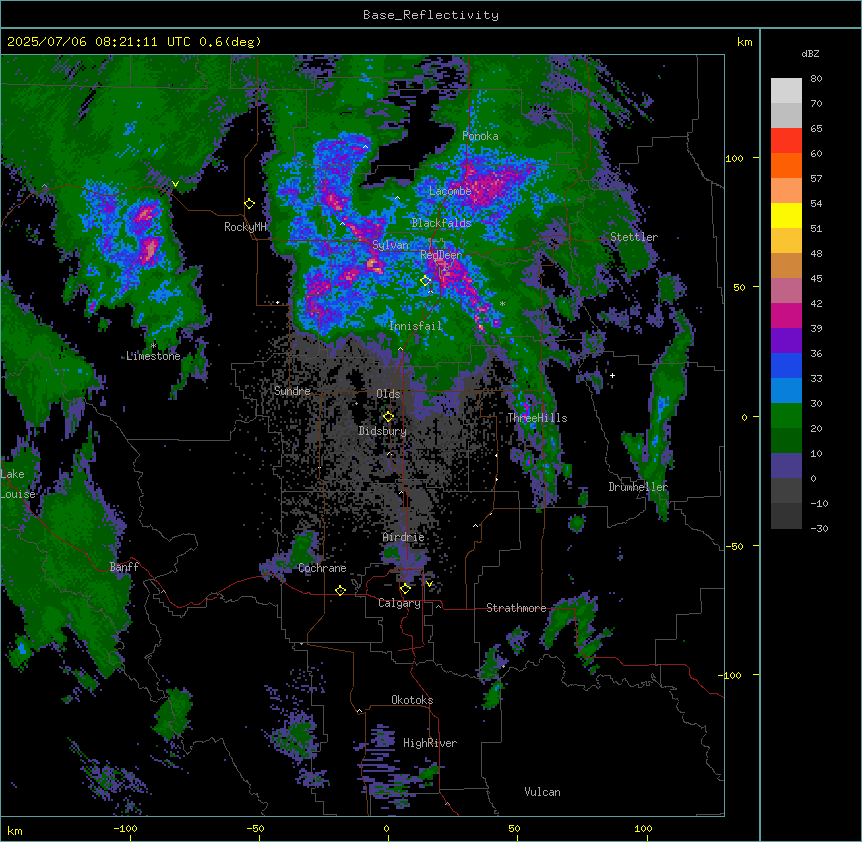This screenshot has width=862, height=842.
Task: Click the yellow diamond marker south of Cochrane
Action: (340, 591)
